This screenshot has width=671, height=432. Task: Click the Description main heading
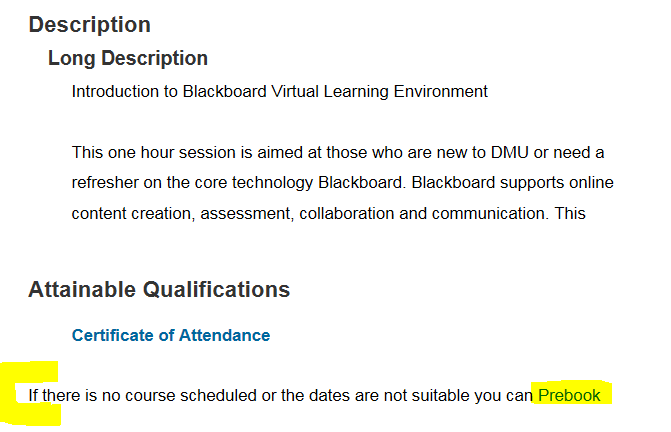pos(89,24)
